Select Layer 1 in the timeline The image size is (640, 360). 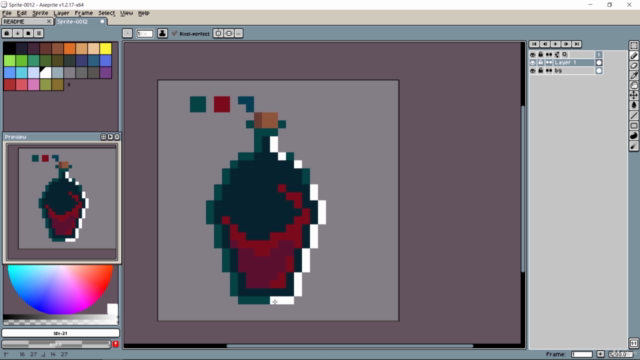(x=573, y=62)
